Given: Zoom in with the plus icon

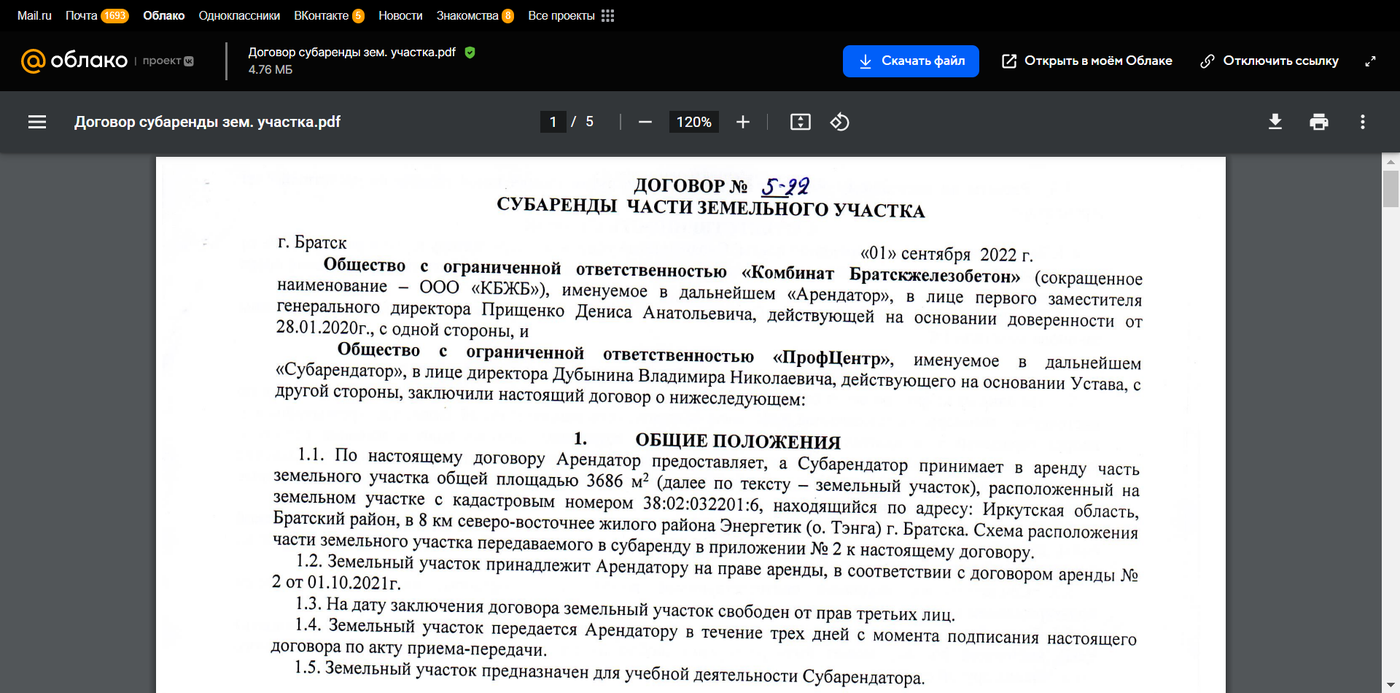Looking at the screenshot, I should [x=742, y=122].
